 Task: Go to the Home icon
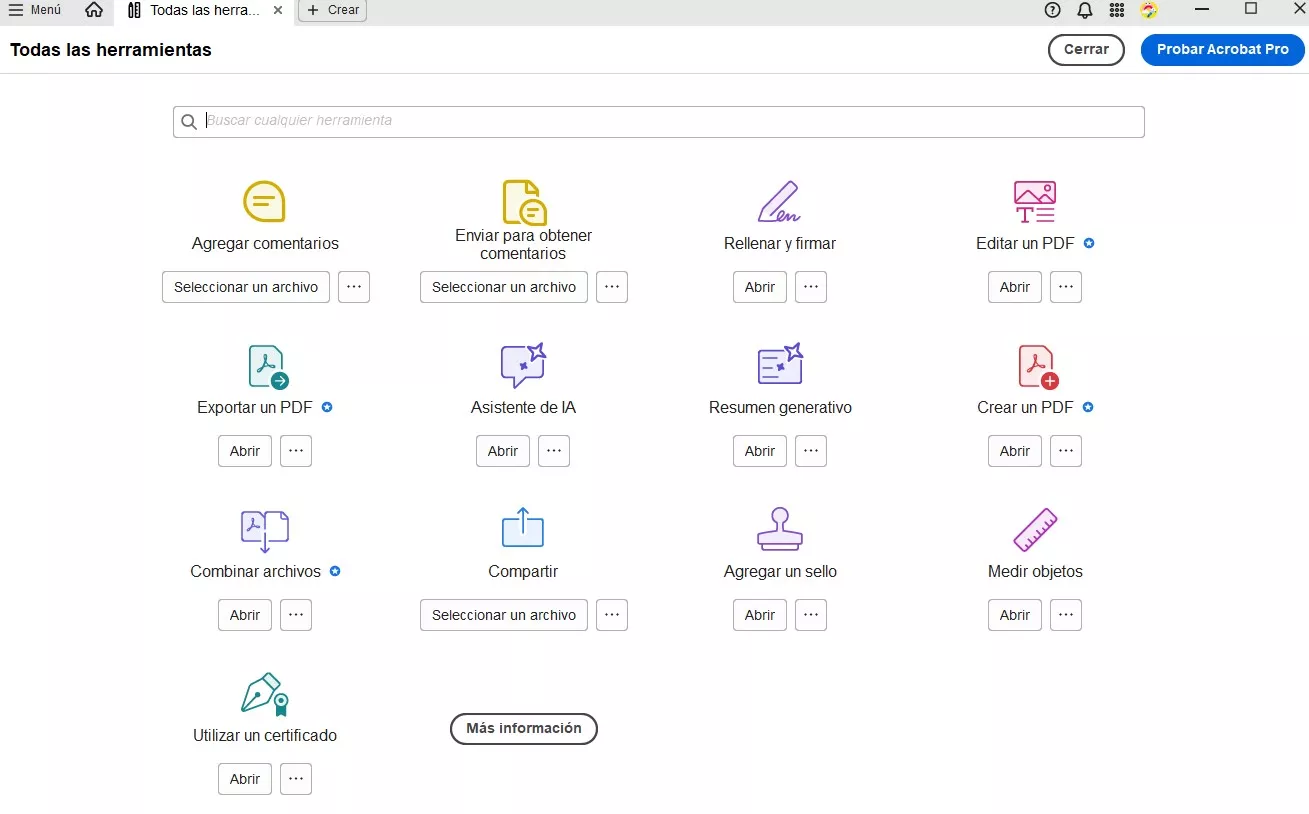coord(94,10)
